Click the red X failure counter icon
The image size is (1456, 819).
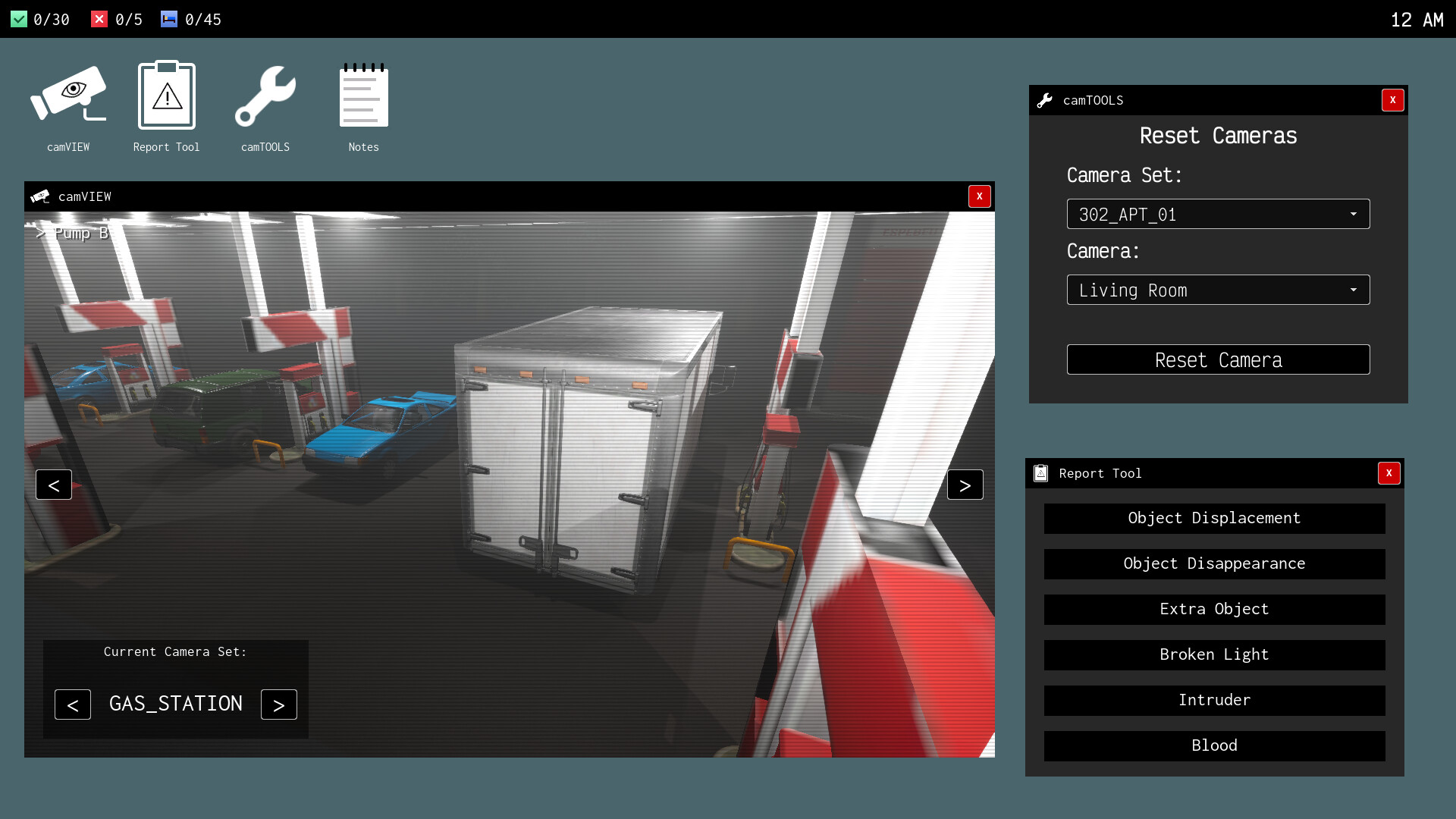[x=99, y=19]
